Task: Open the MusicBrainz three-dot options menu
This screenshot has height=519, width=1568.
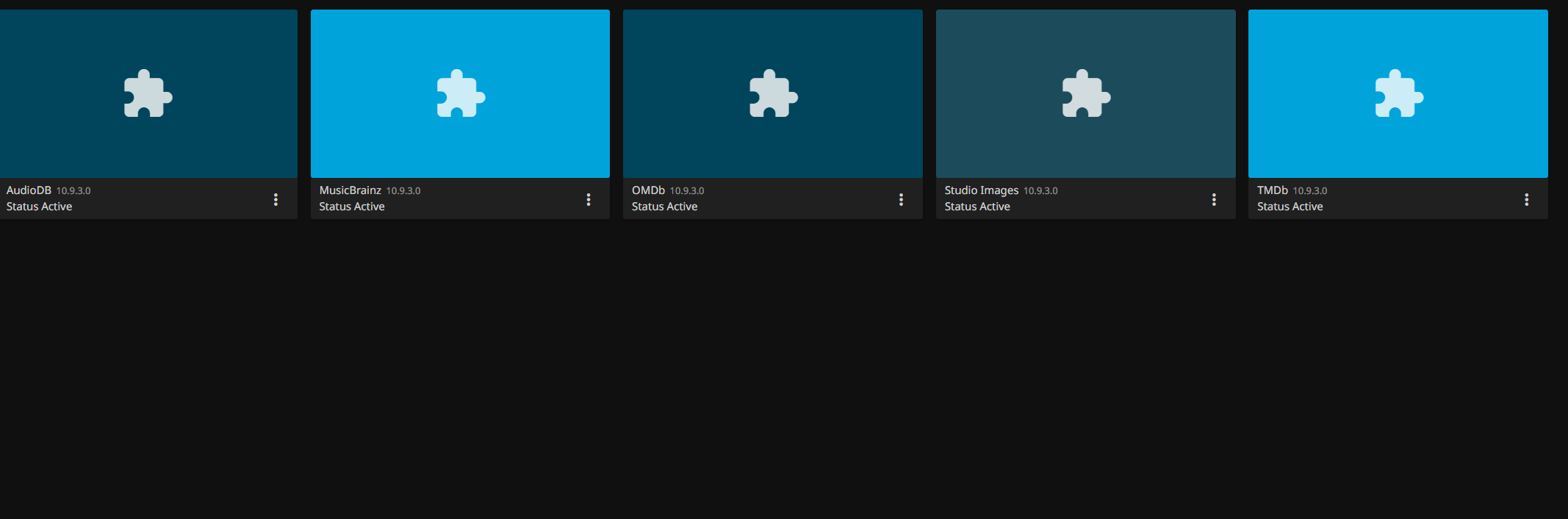Action: pyautogui.click(x=589, y=199)
